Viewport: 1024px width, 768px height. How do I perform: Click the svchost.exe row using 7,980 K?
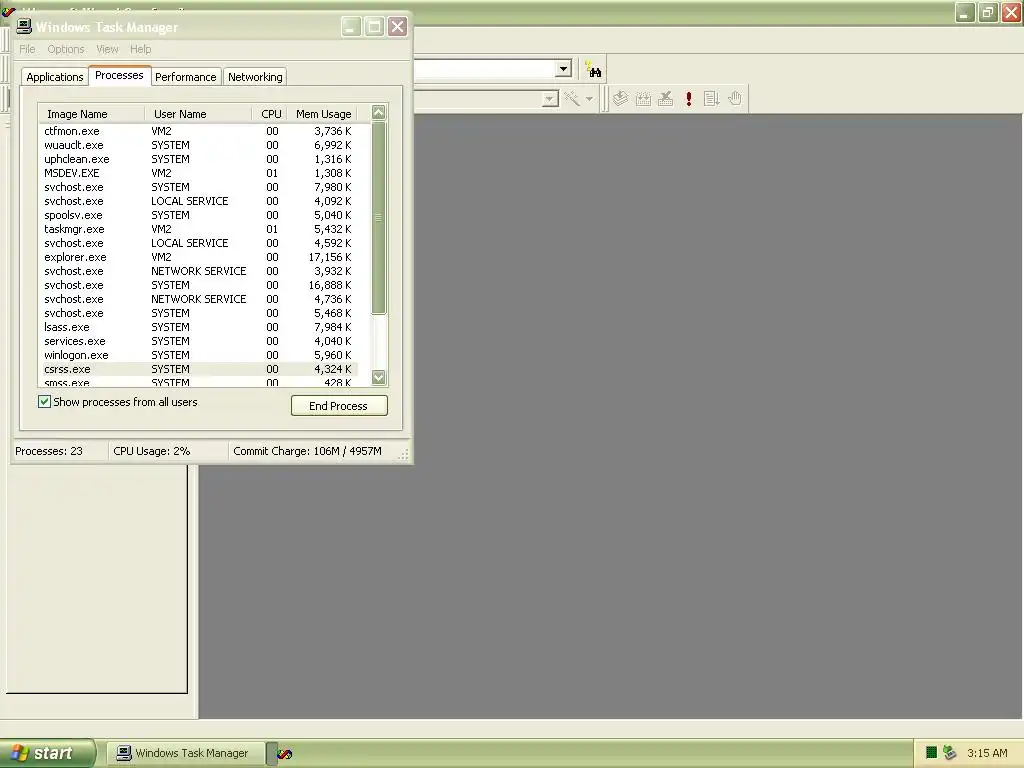198,187
